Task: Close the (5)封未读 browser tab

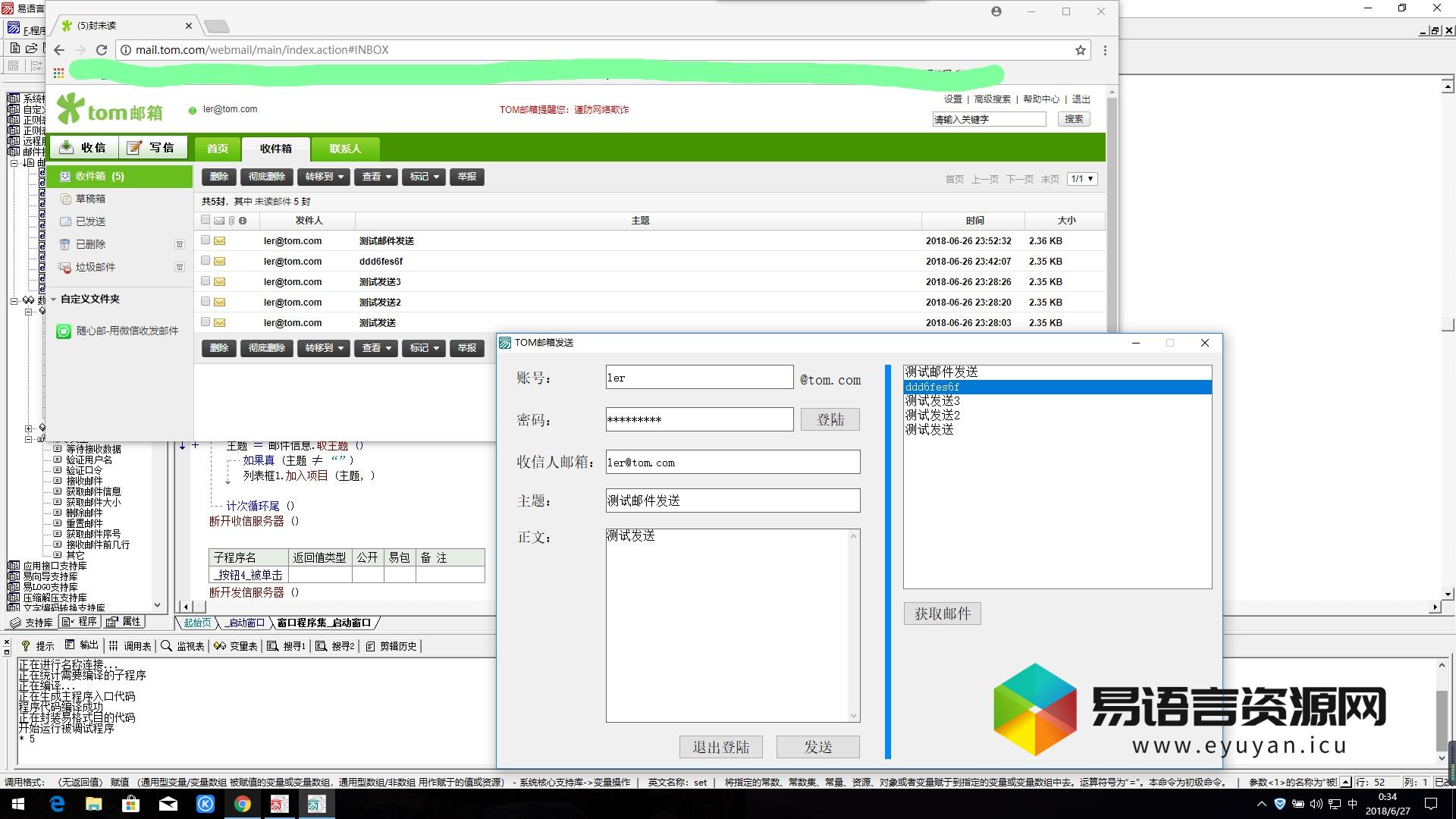Action: point(189,26)
